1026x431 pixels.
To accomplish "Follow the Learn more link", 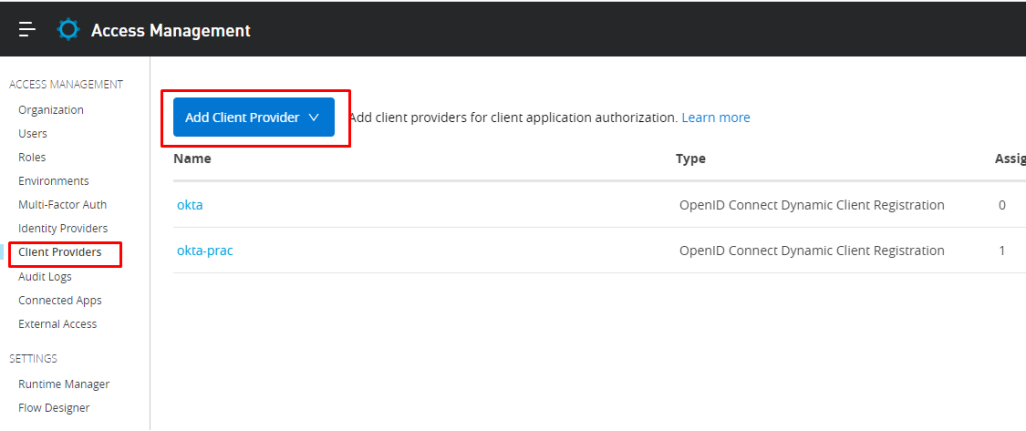I will pyautogui.click(x=716, y=118).
